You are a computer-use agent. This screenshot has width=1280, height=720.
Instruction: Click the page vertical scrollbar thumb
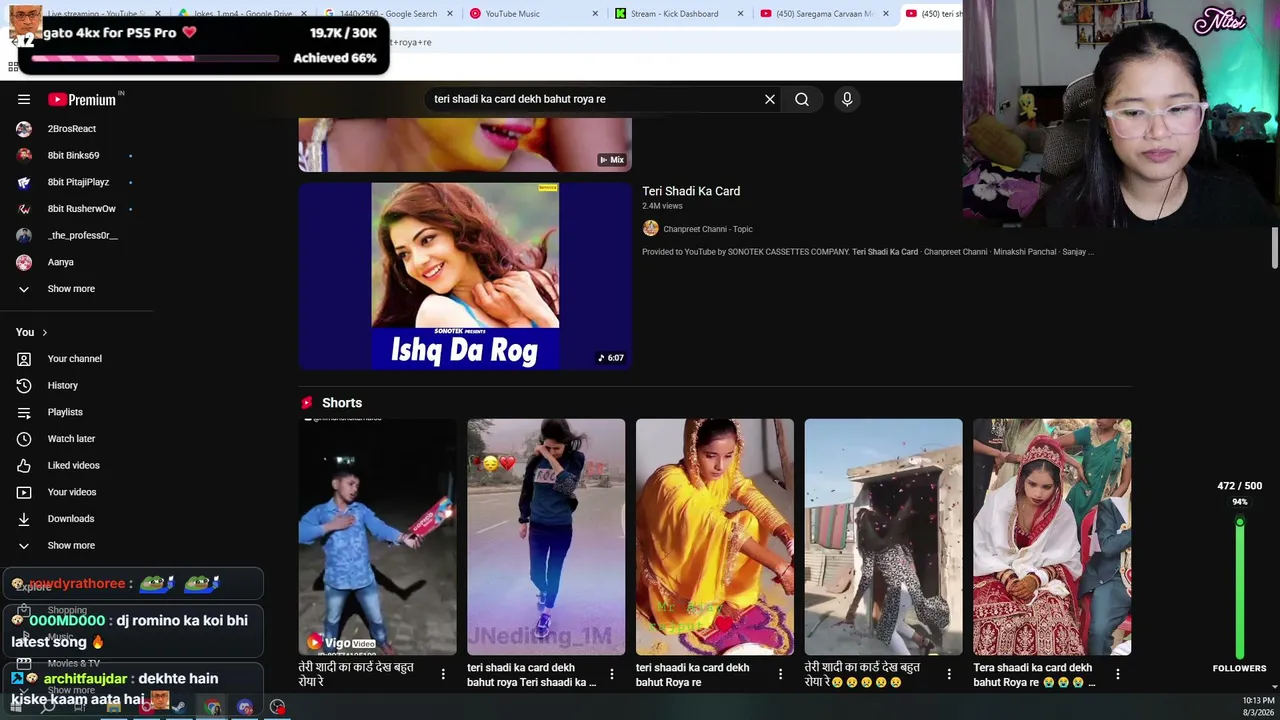[1275, 248]
